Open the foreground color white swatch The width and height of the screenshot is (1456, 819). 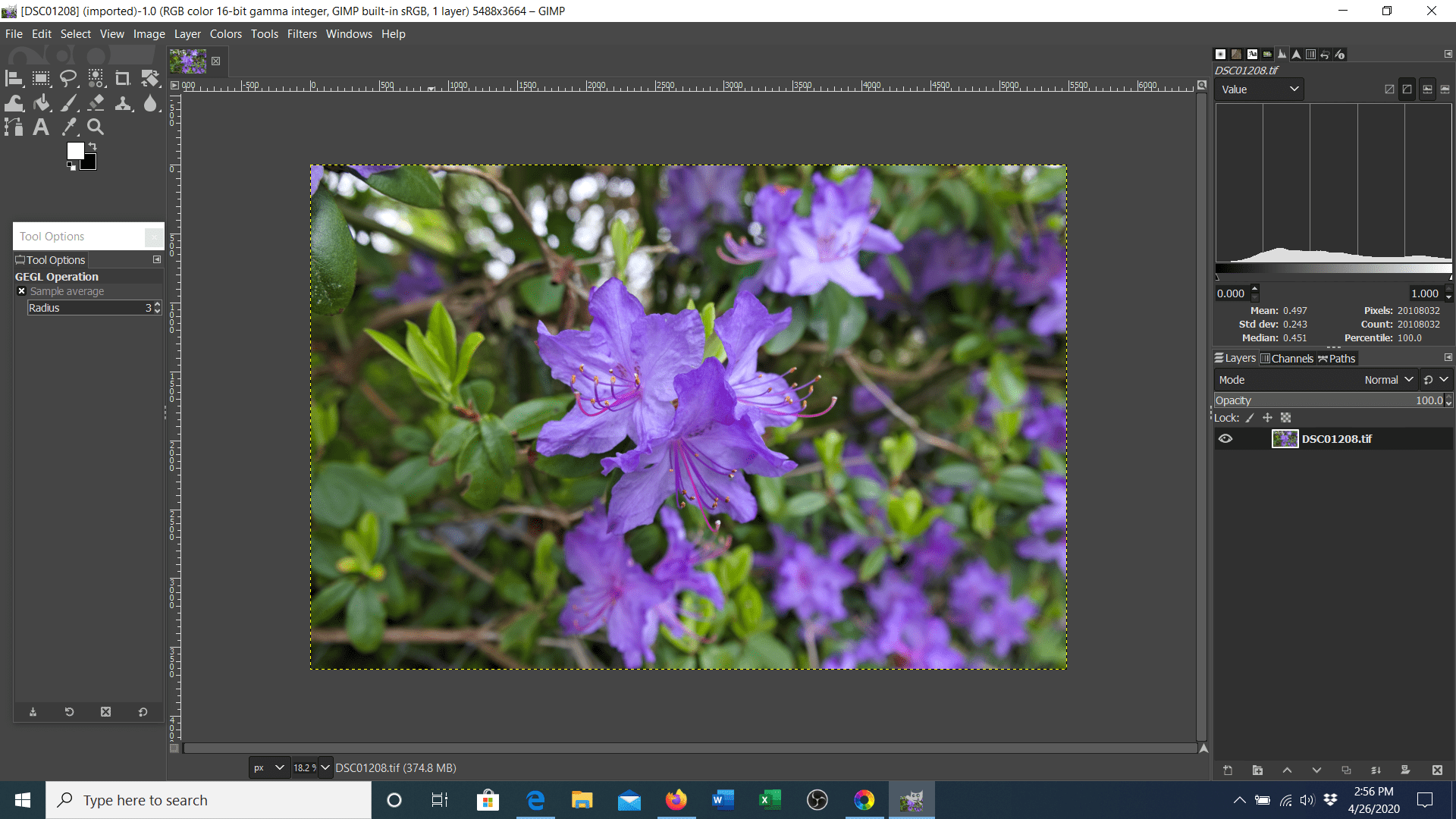coord(74,150)
